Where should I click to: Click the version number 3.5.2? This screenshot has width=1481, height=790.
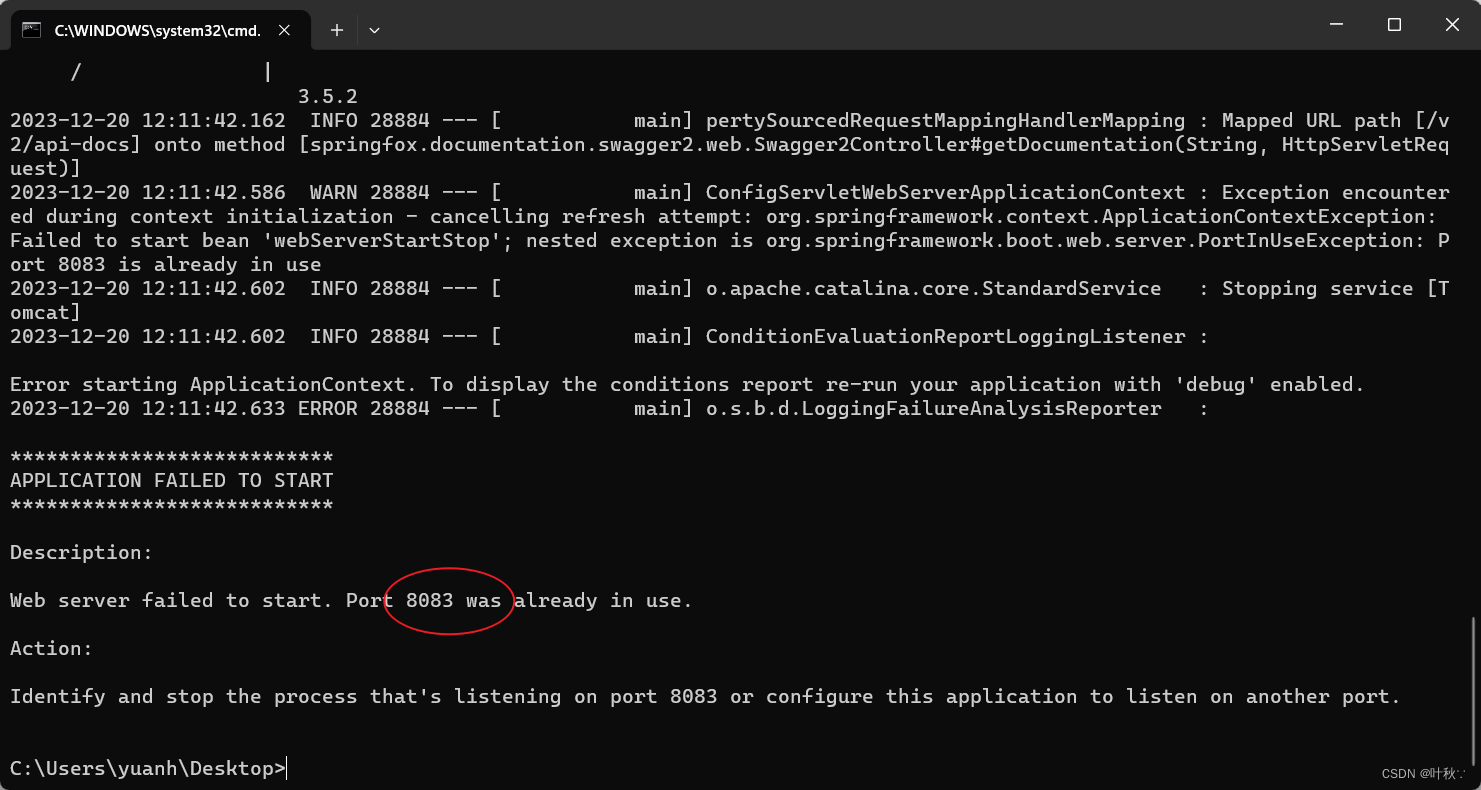click(328, 96)
